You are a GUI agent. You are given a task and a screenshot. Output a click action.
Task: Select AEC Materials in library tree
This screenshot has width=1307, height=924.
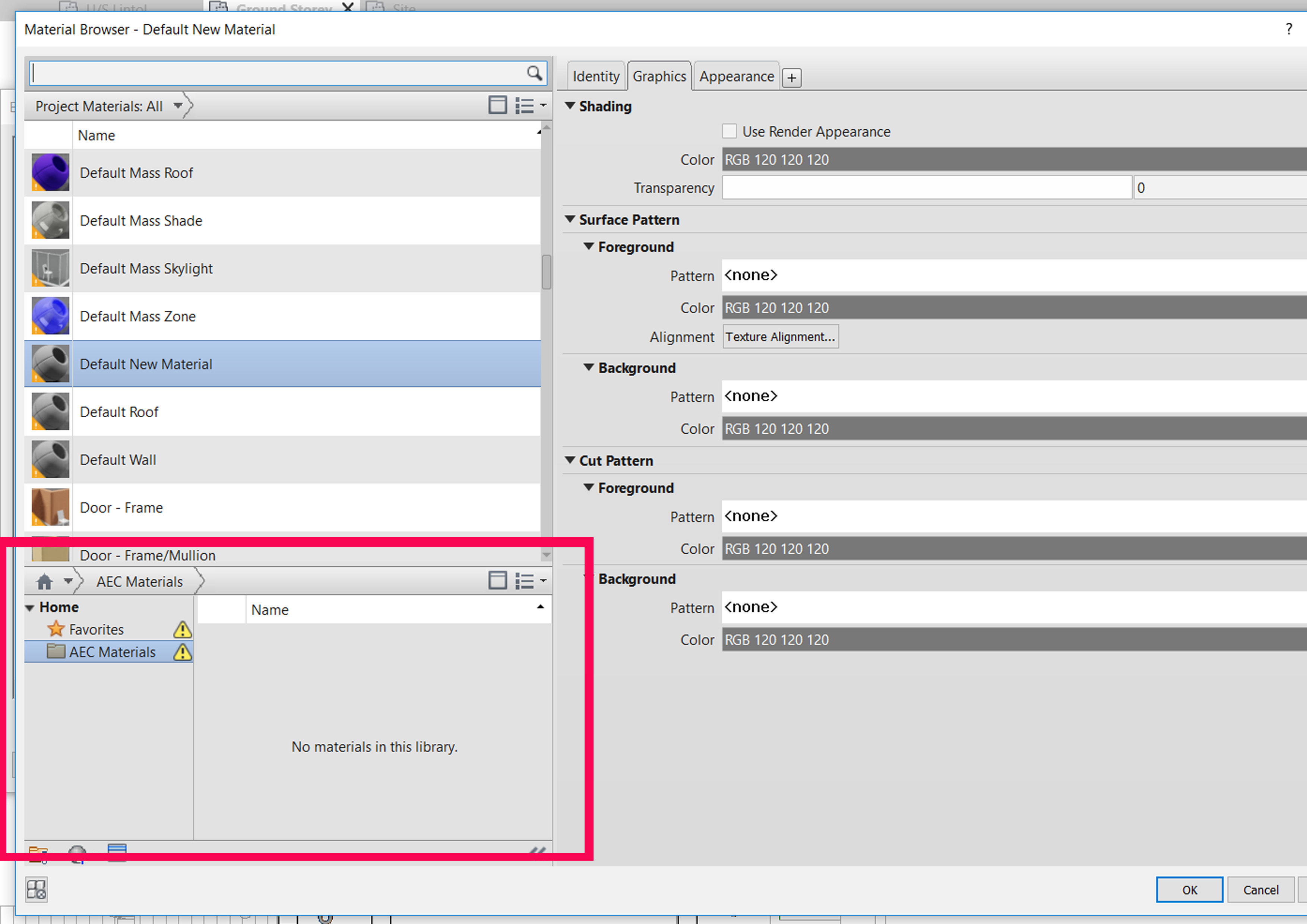click(108, 652)
